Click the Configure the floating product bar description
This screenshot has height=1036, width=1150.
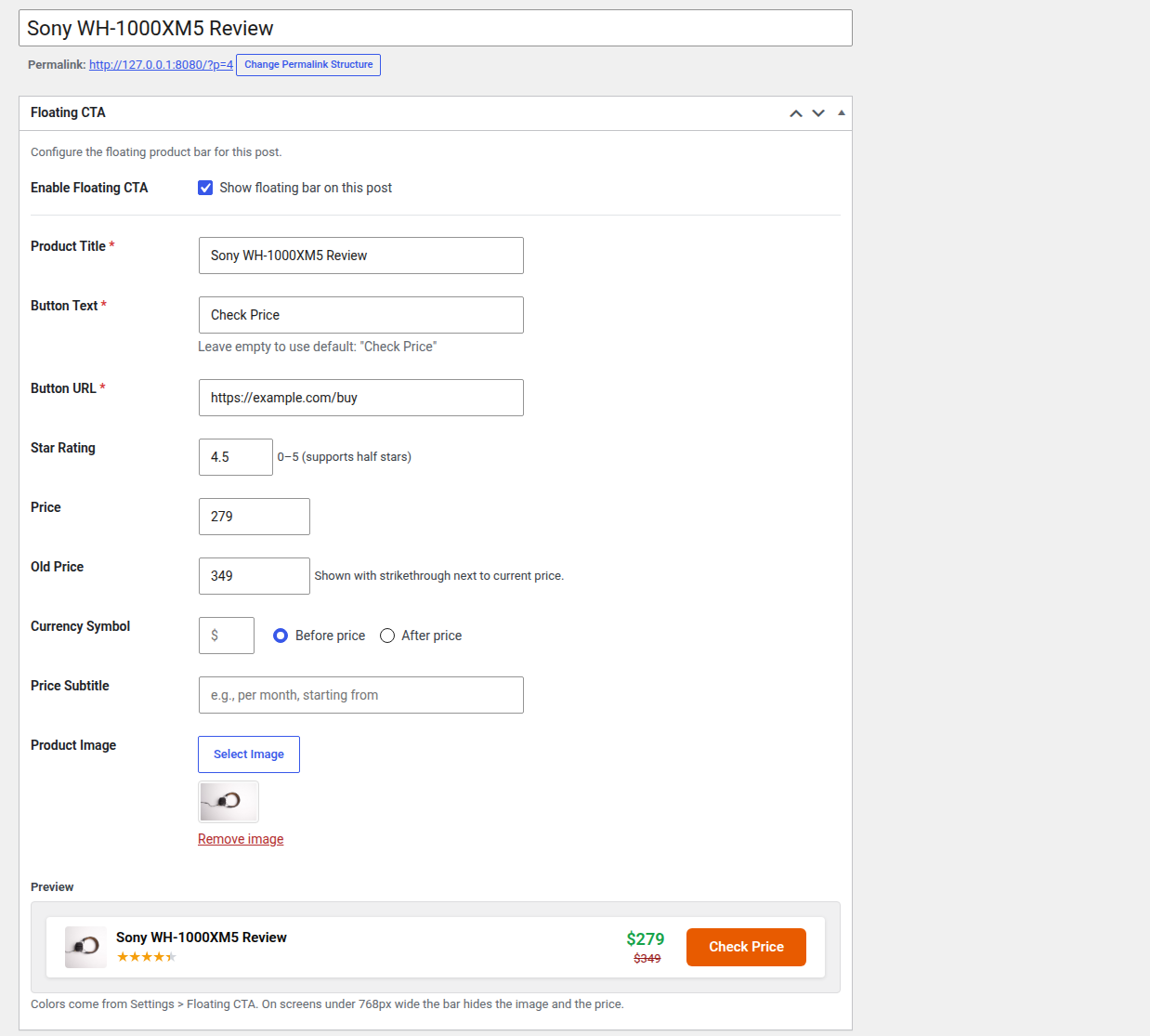point(156,152)
